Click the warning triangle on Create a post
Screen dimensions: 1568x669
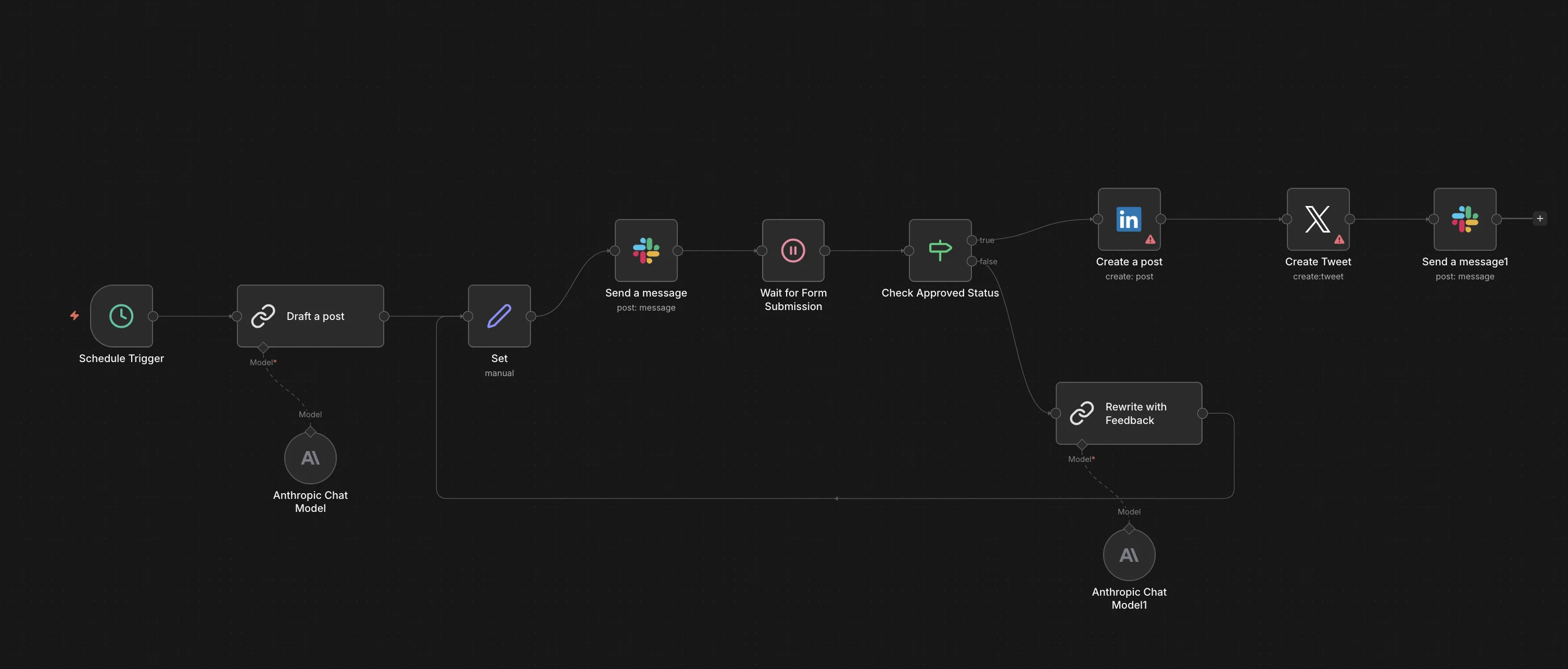(1150, 239)
